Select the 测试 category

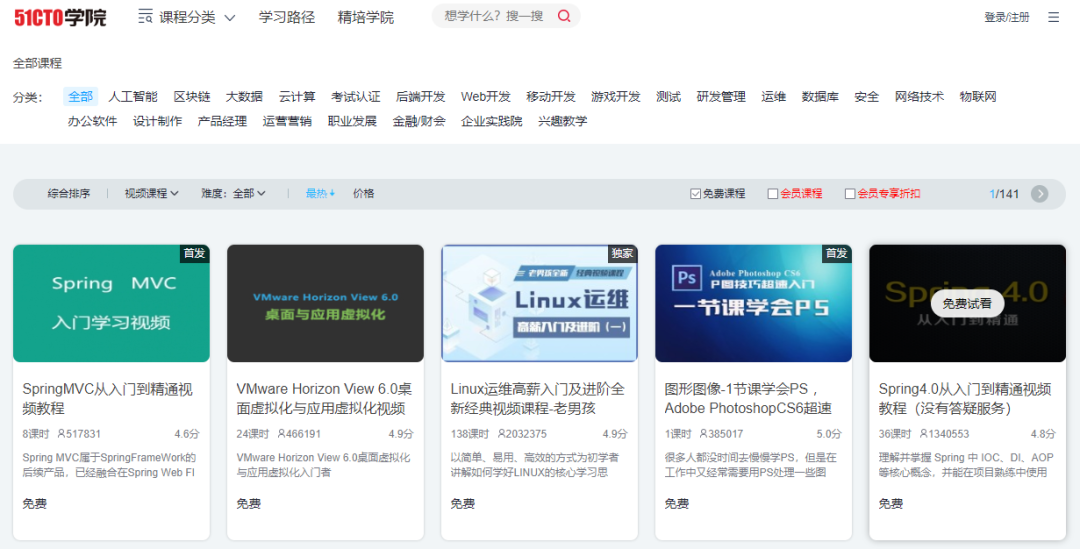(668, 96)
